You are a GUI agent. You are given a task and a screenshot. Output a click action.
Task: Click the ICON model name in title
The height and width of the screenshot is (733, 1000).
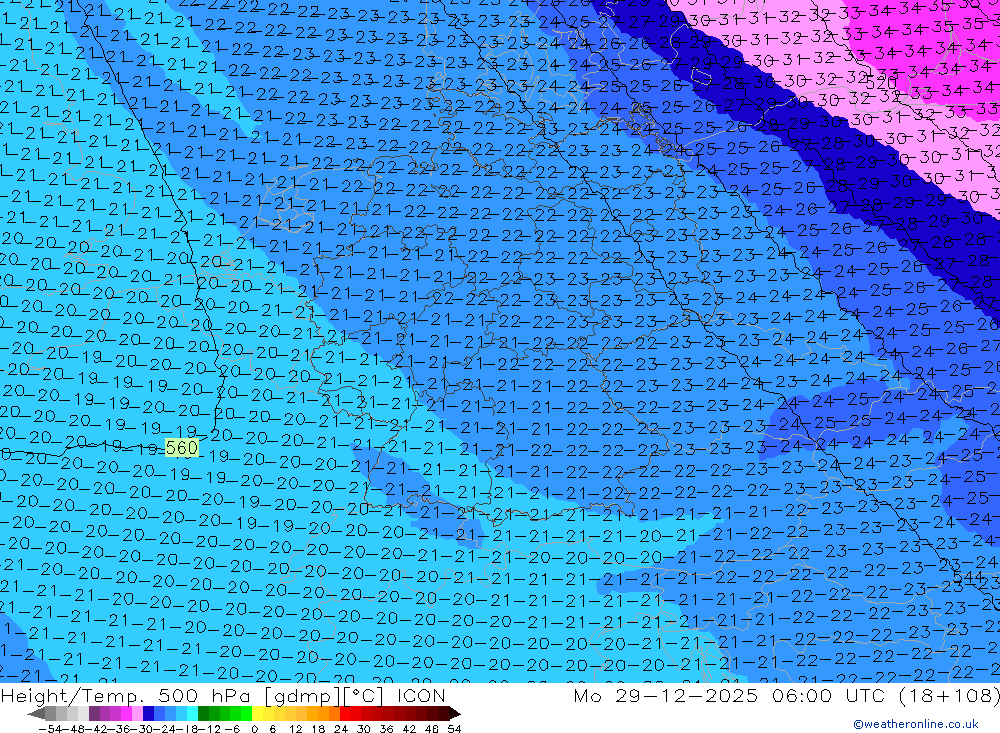pyautogui.click(x=421, y=695)
